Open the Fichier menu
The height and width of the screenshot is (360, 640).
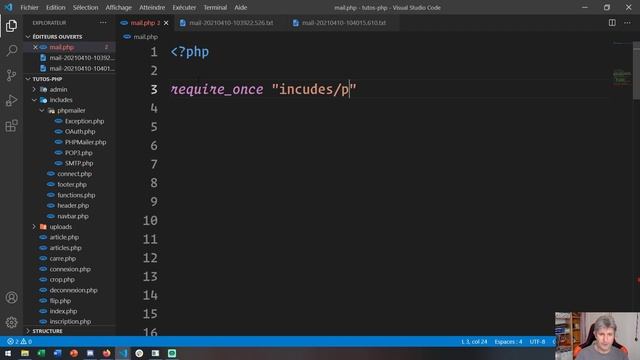[x=29, y=7]
